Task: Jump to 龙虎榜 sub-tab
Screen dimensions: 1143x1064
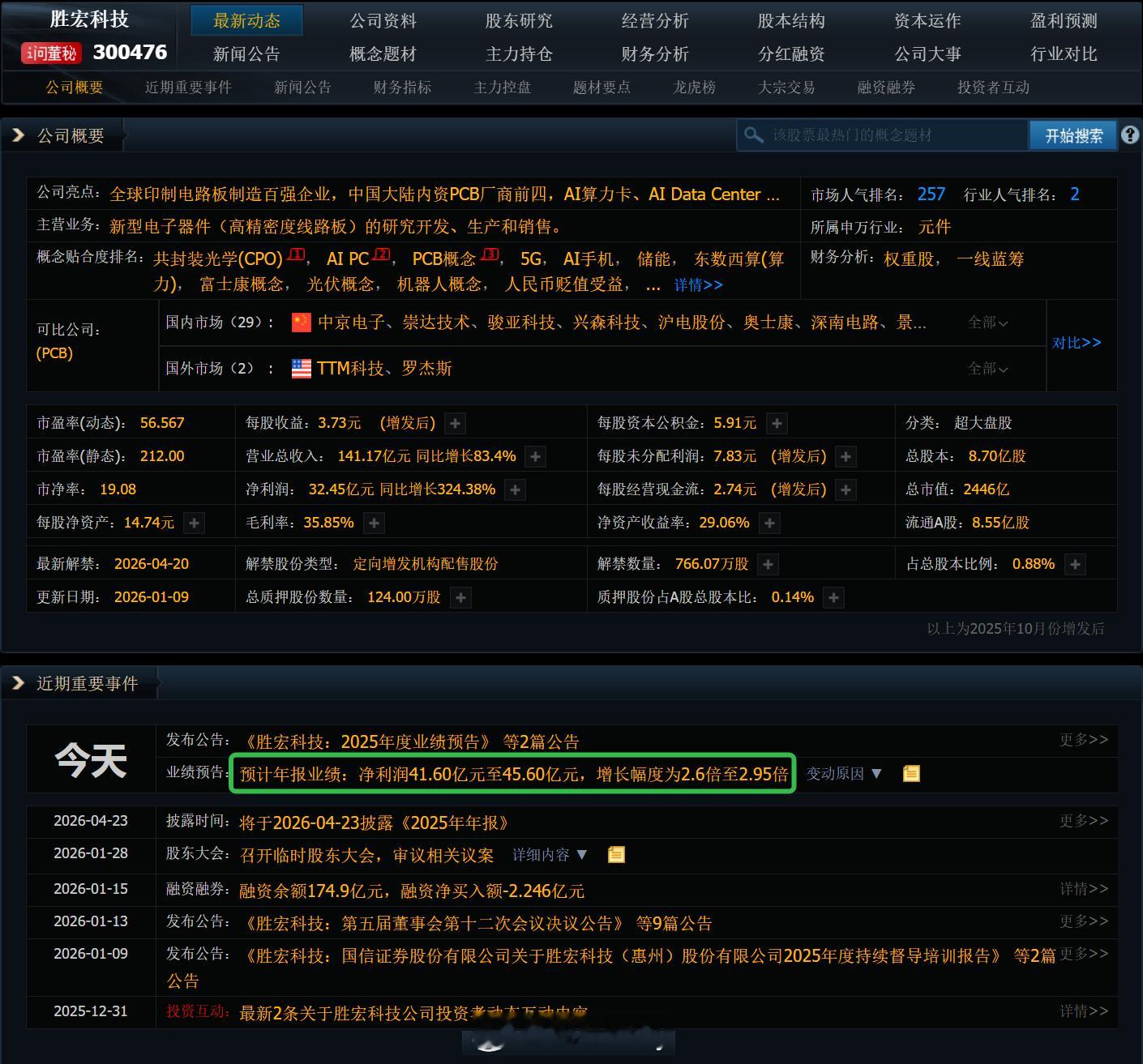Action: pos(694,88)
